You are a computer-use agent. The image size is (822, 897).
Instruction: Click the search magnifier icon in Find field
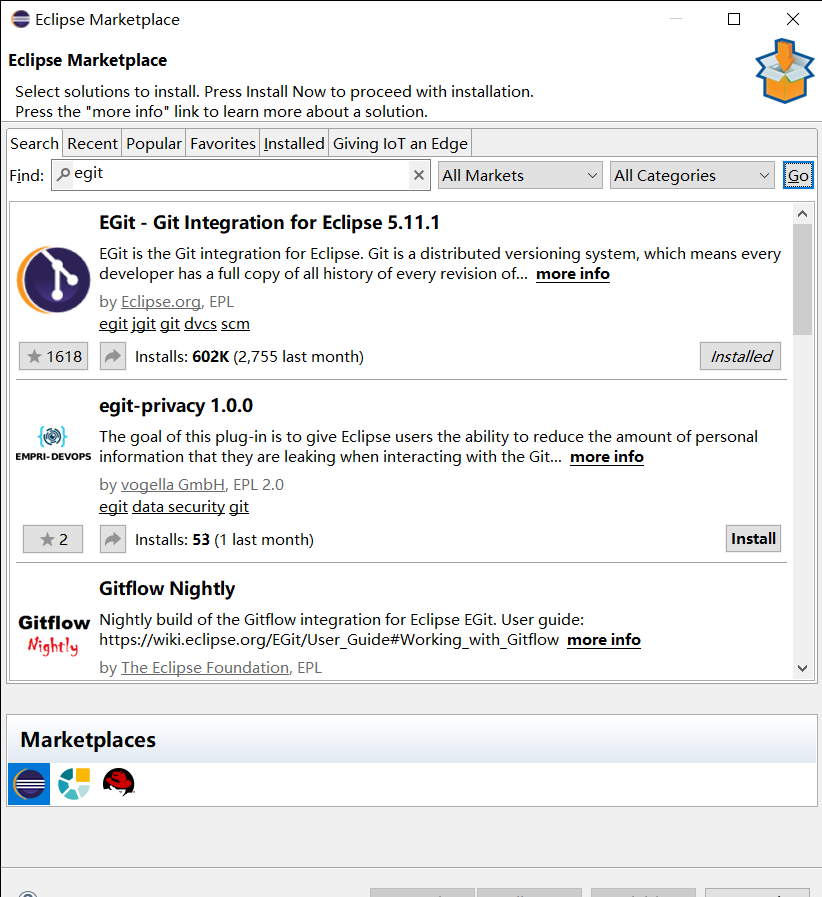click(x=63, y=173)
